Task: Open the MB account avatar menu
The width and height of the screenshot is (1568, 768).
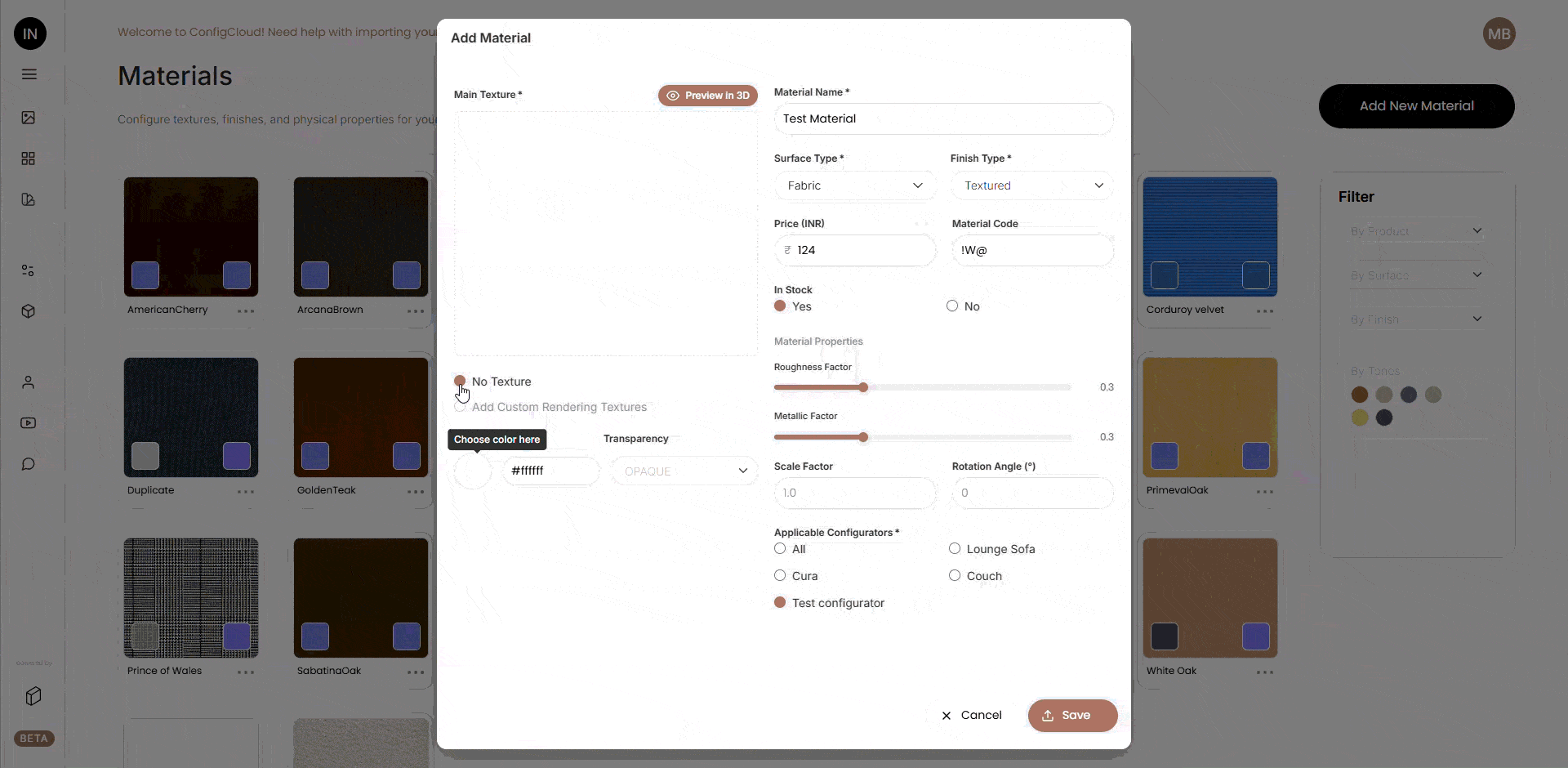Action: tap(1499, 33)
